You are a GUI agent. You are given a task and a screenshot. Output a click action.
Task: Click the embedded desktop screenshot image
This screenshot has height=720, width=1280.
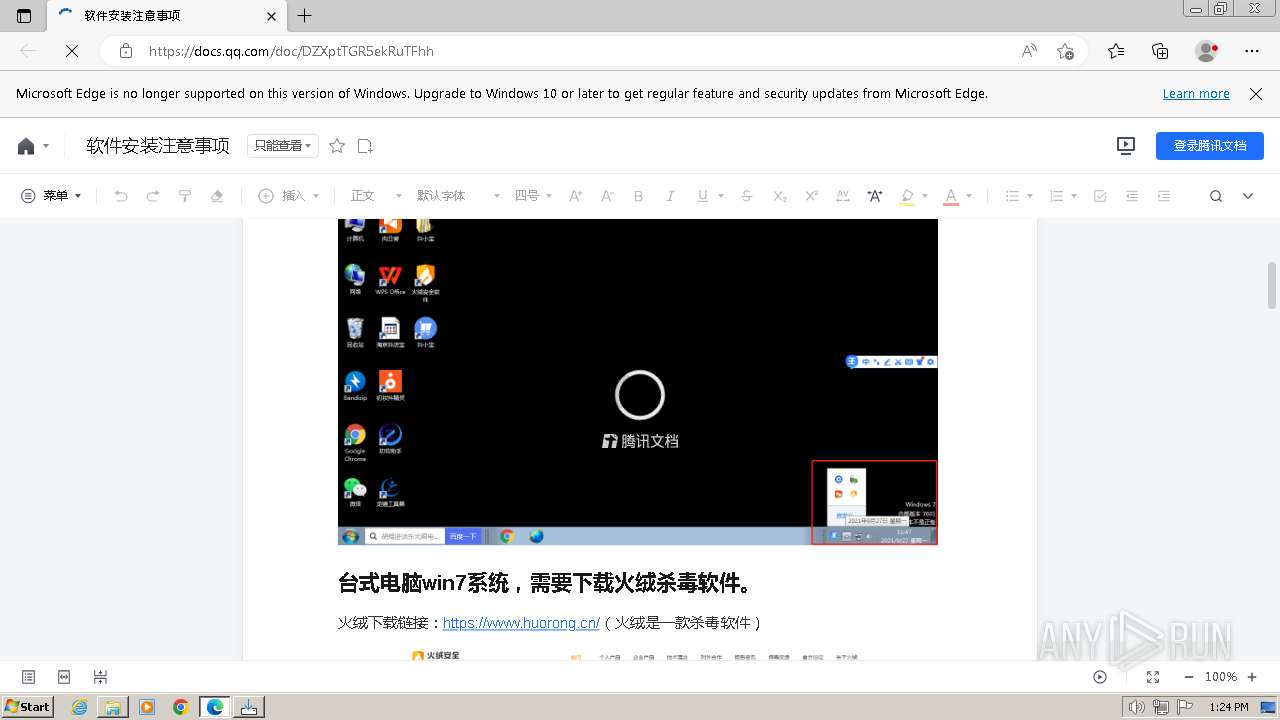tap(638, 382)
